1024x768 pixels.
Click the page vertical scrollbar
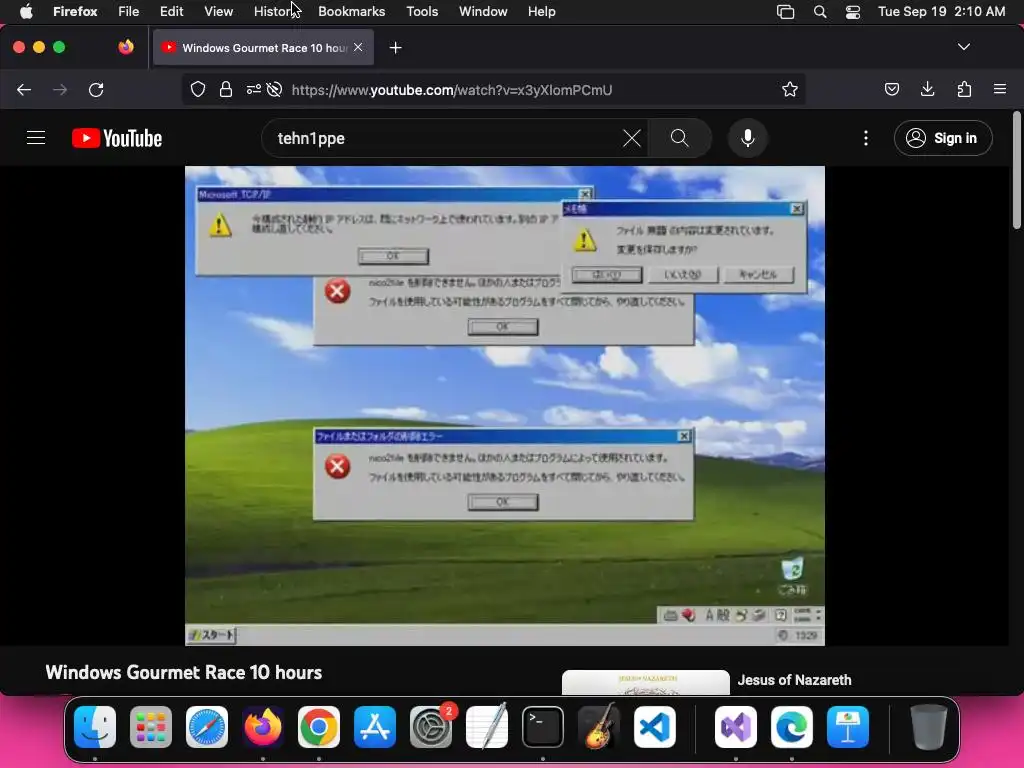1016,171
